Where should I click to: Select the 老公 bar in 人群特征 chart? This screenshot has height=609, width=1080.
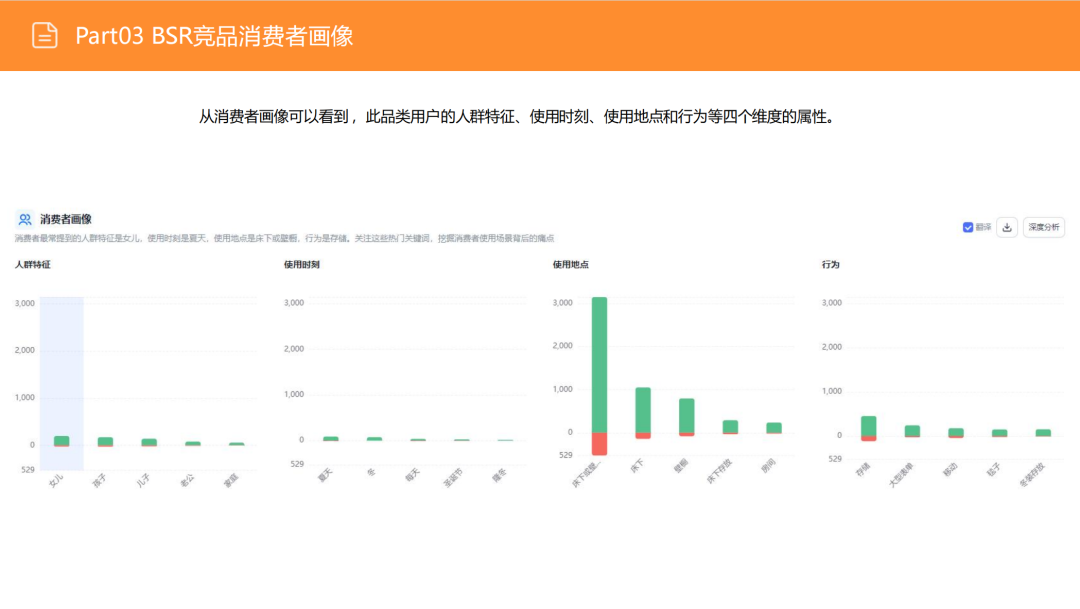click(x=193, y=444)
